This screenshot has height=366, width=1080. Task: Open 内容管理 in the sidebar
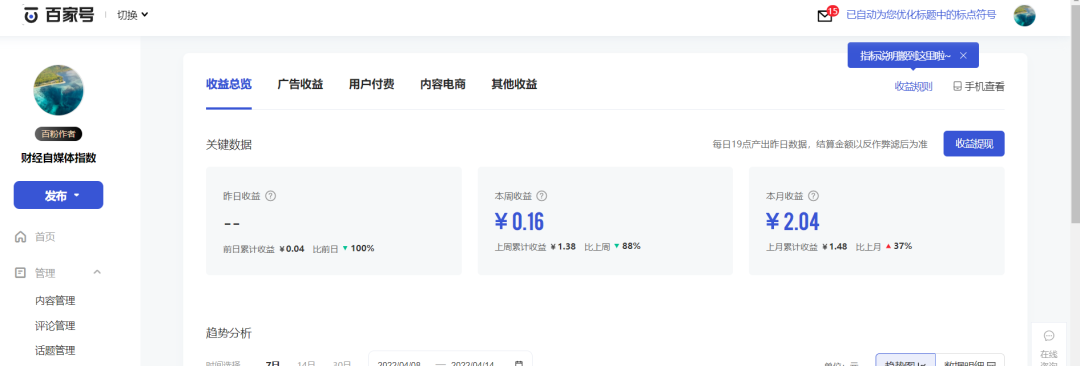(55, 301)
